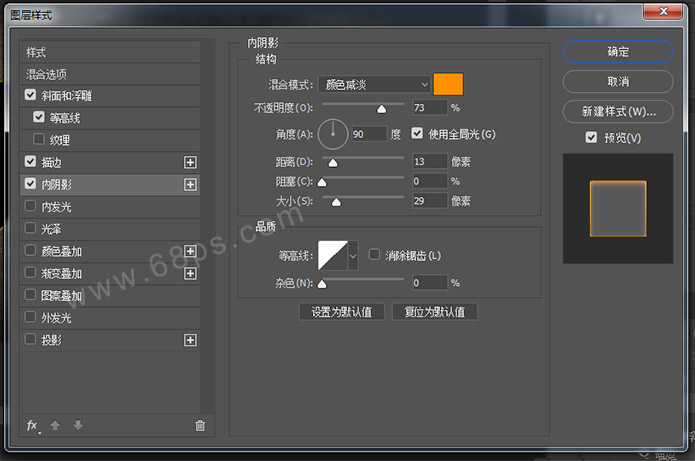Click 复位为默认值 button

tap(435, 312)
